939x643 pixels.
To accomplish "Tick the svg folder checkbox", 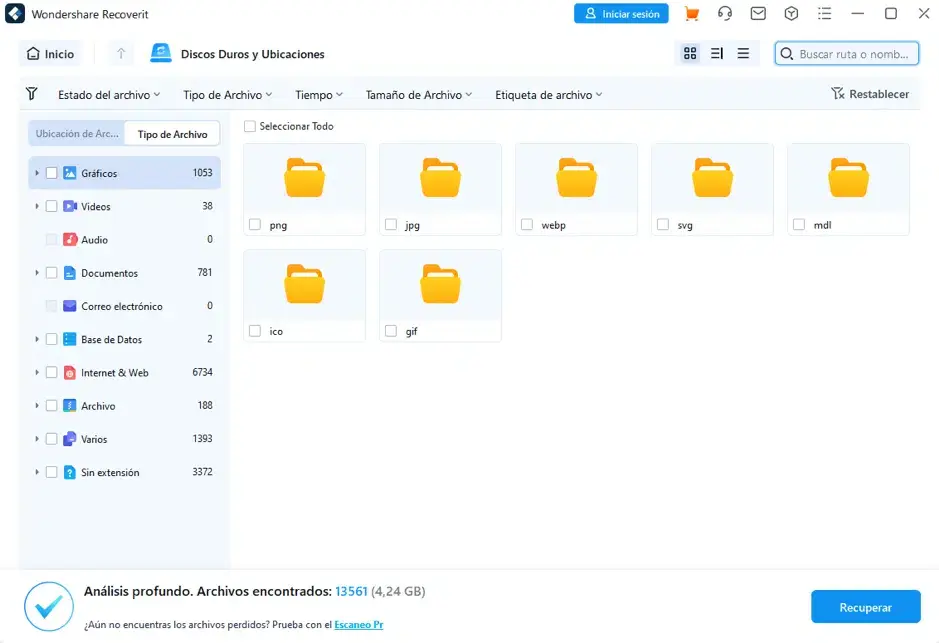I will (x=663, y=225).
